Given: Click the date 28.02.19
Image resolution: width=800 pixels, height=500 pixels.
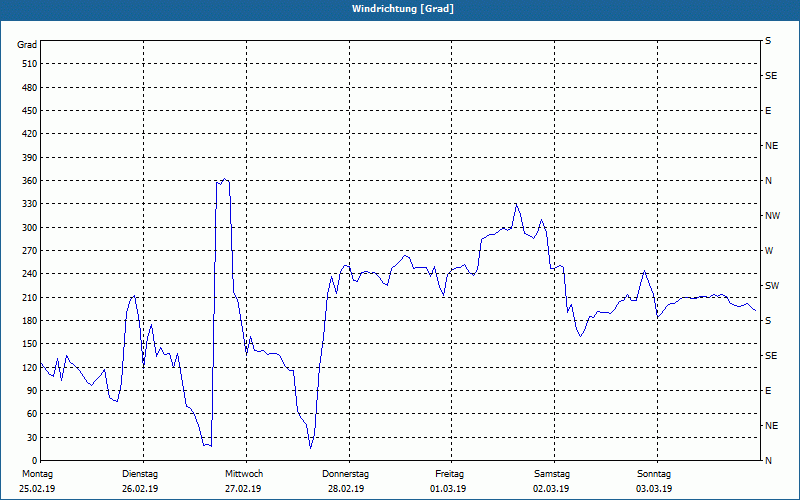Looking at the screenshot, I should [x=346, y=489].
